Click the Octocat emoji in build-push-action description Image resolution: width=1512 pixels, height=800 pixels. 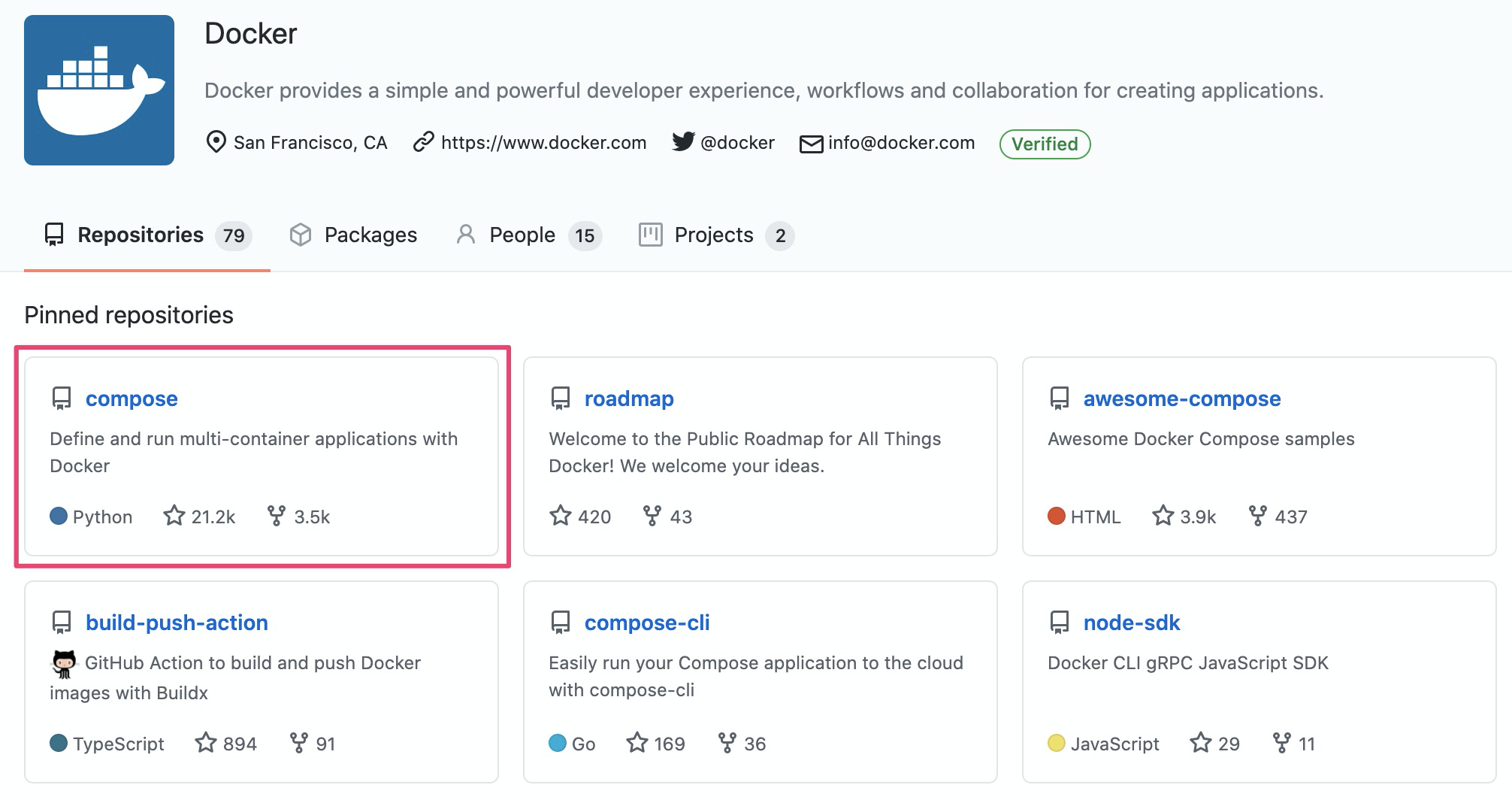[65, 664]
